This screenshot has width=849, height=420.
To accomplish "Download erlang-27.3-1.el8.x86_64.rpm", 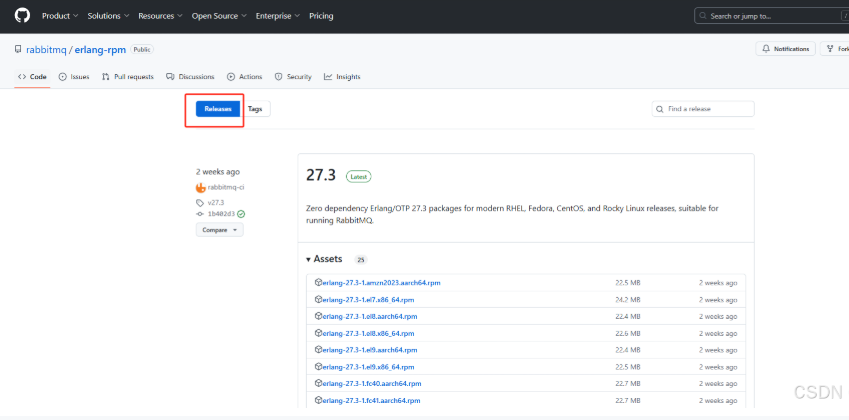I will (368, 333).
